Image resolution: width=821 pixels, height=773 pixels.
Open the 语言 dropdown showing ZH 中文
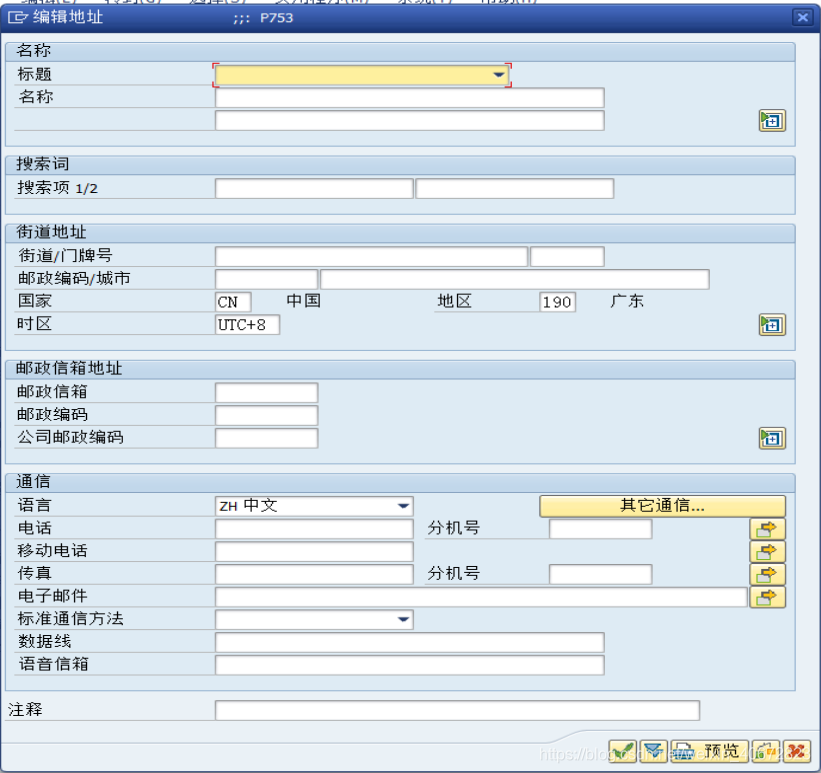click(x=403, y=506)
